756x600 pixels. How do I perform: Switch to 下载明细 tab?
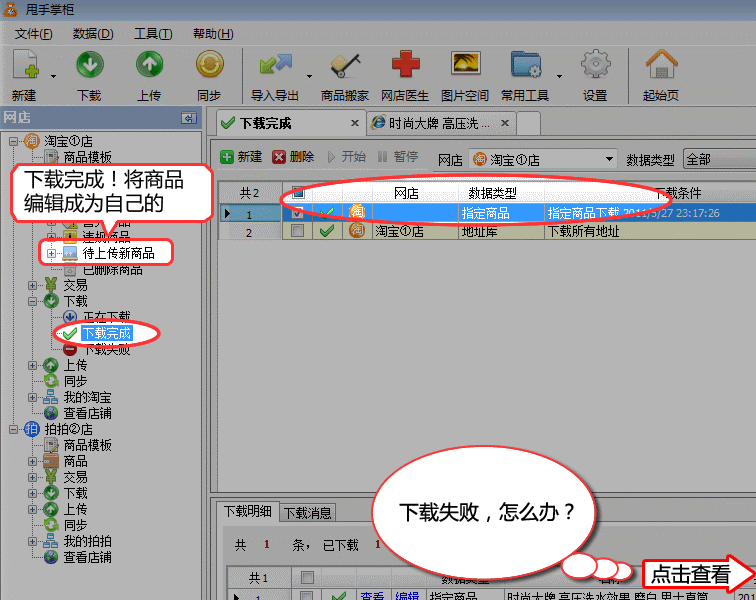click(x=248, y=511)
